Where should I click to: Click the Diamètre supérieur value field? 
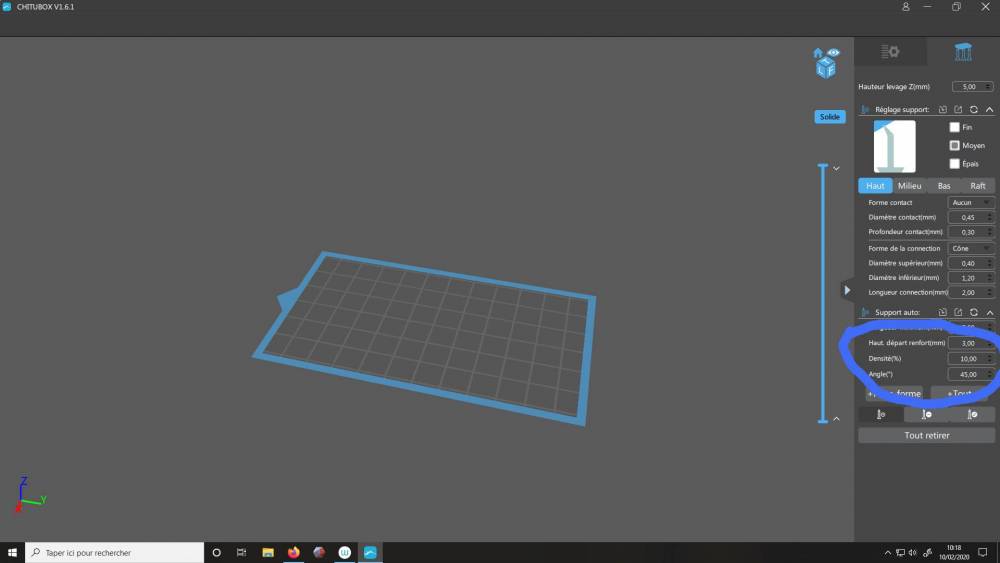click(971, 263)
